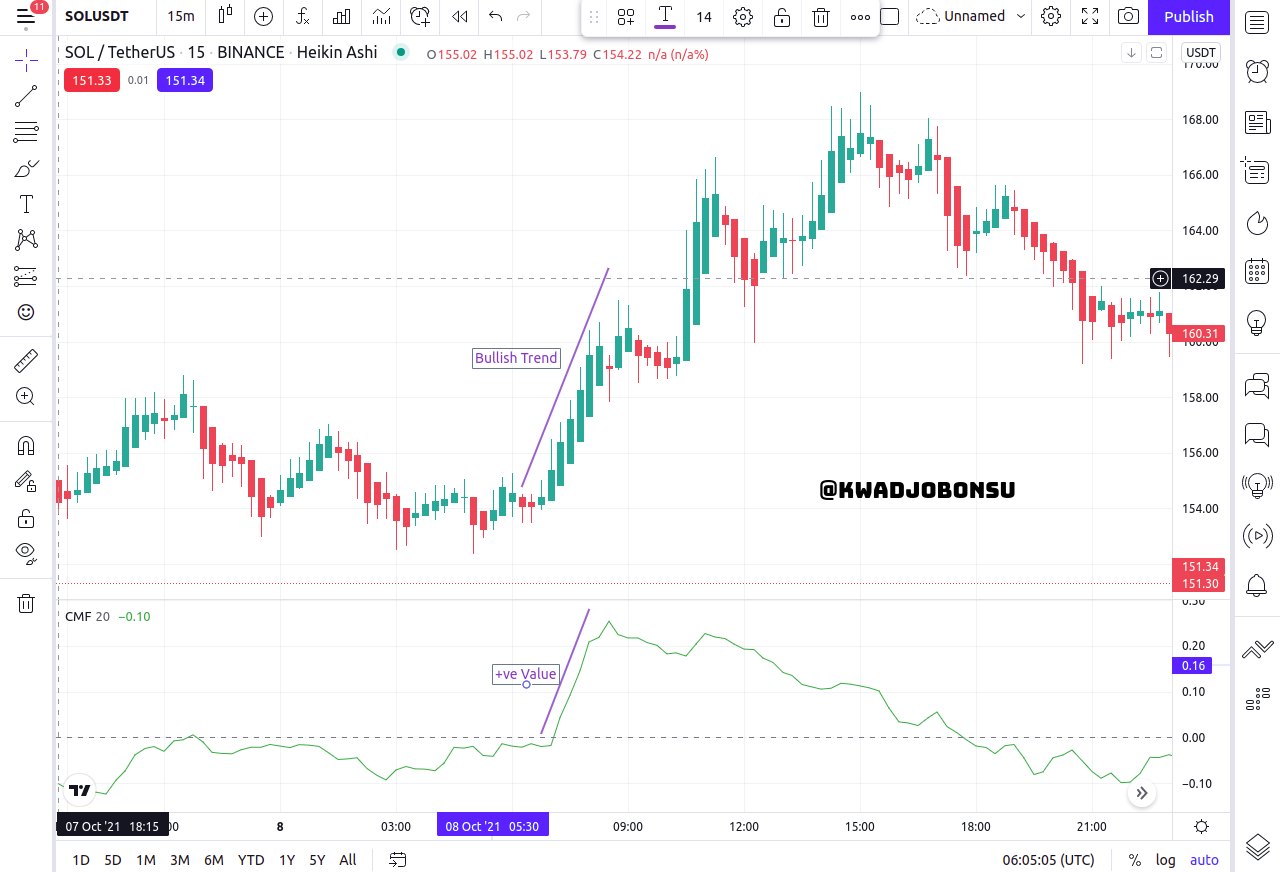This screenshot has height=872, width=1280.
Task: Select the All date range
Action: click(348, 860)
